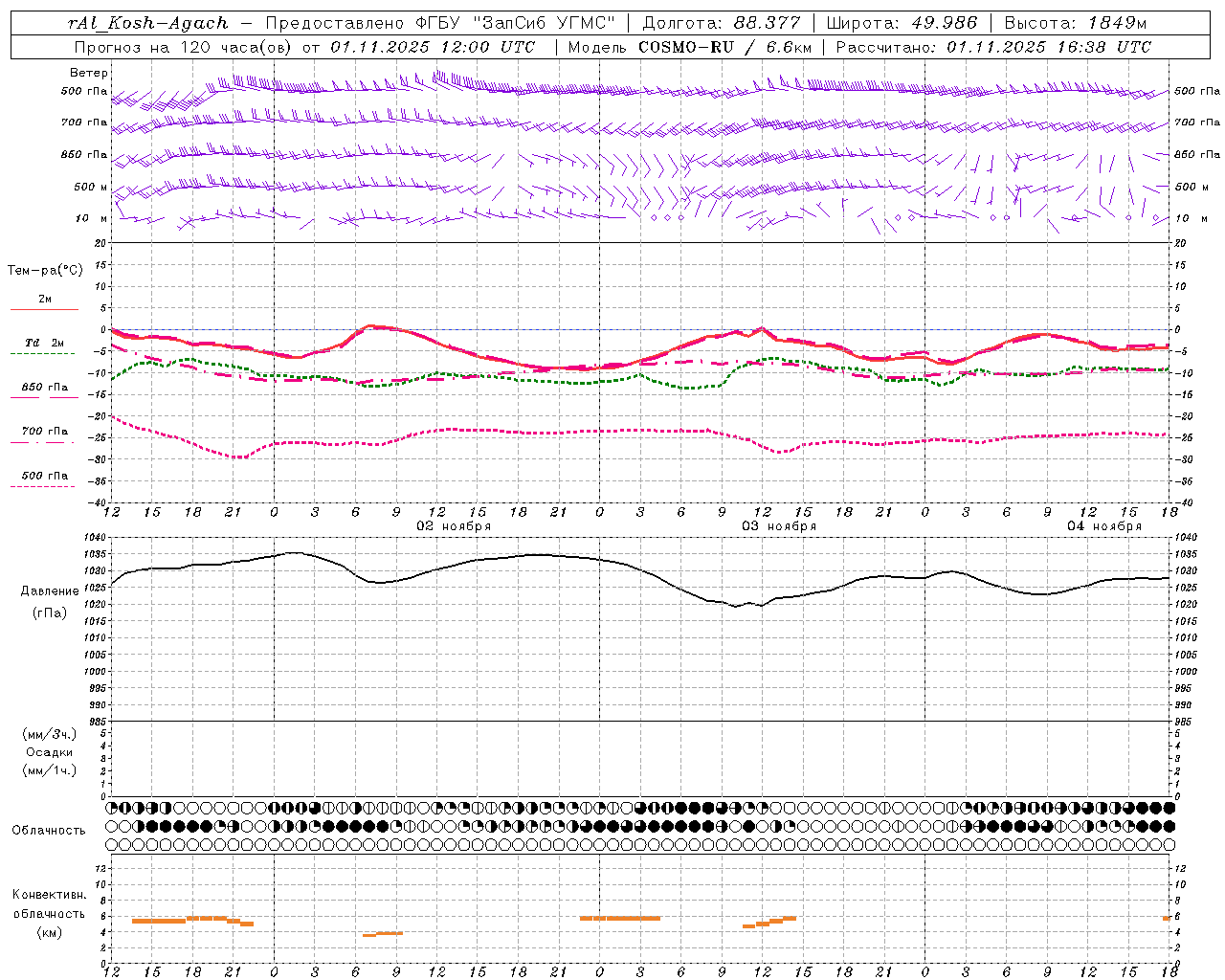
Task: Click the 04 ноября date label
Action: point(1104,525)
